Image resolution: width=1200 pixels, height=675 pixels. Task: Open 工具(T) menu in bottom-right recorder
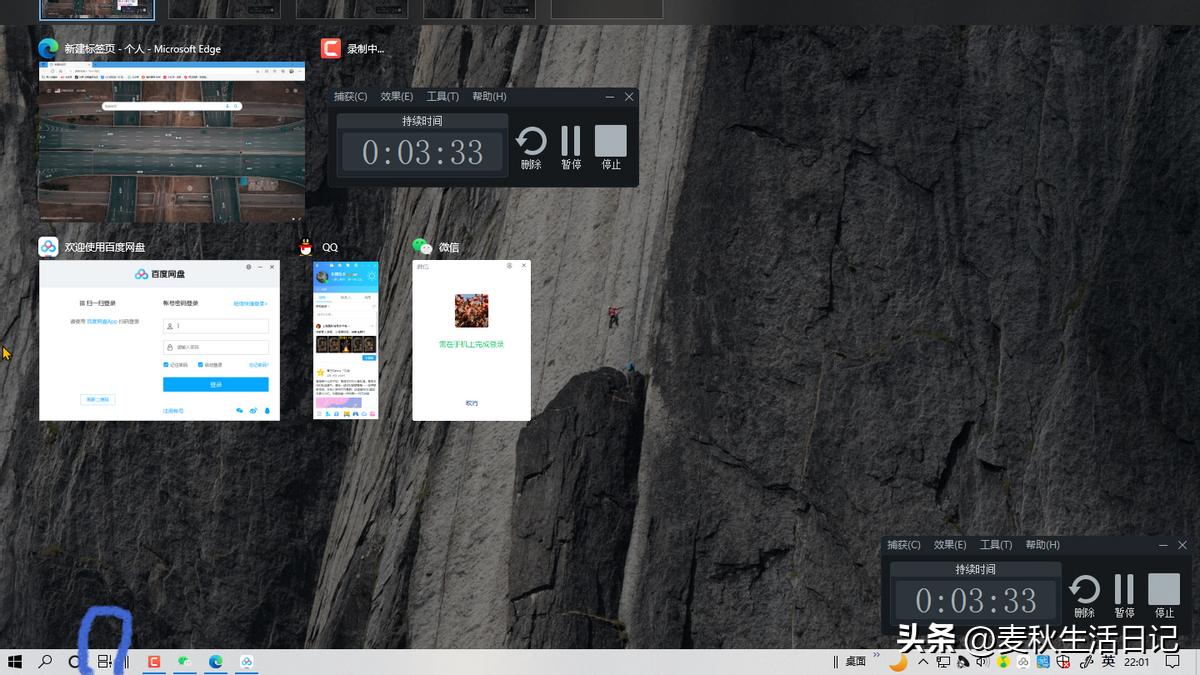[996, 545]
